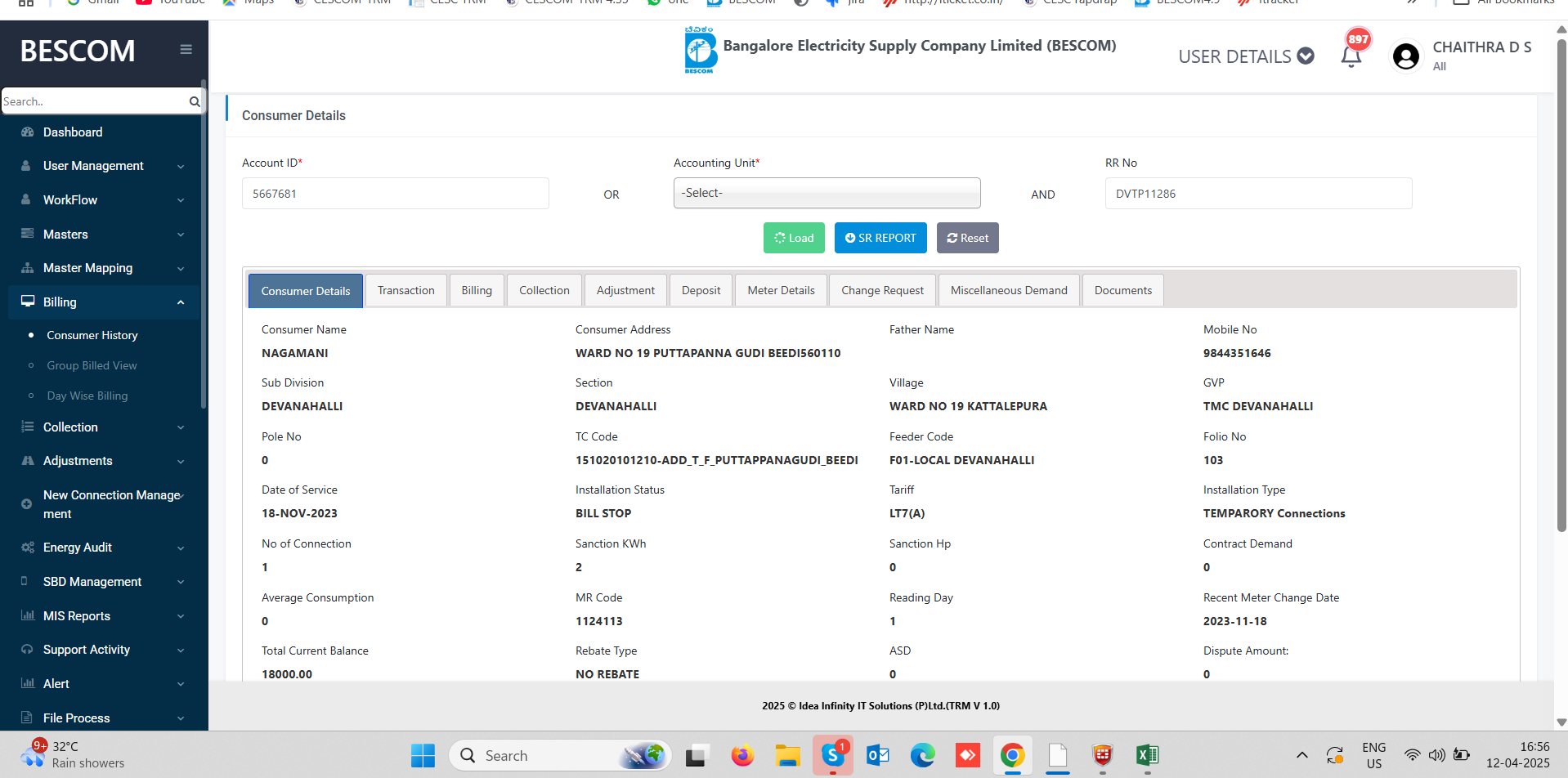Click the user profile avatar icon
The image size is (1568, 778).
click(x=1406, y=56)
